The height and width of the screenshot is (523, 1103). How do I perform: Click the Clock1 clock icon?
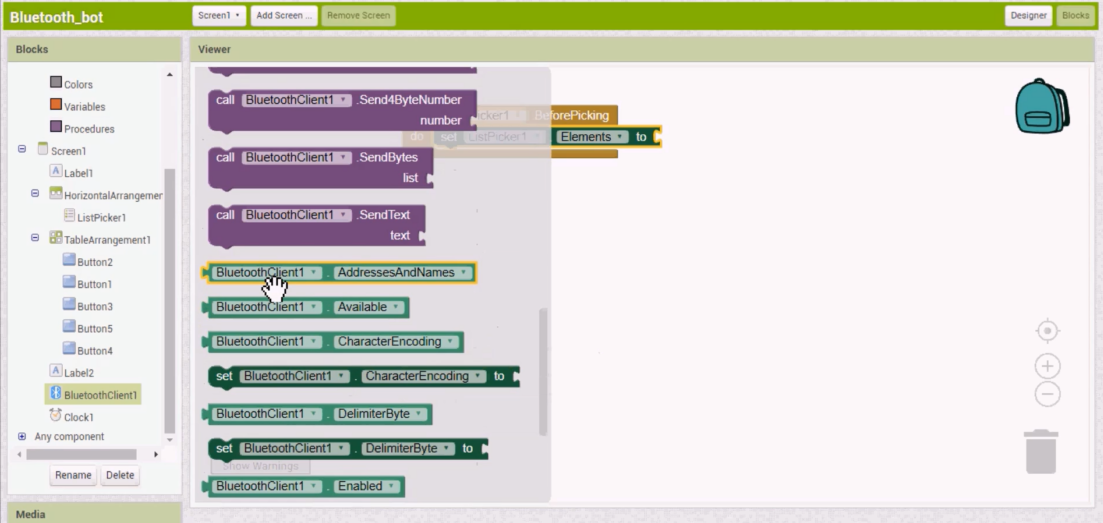[56, 415]
